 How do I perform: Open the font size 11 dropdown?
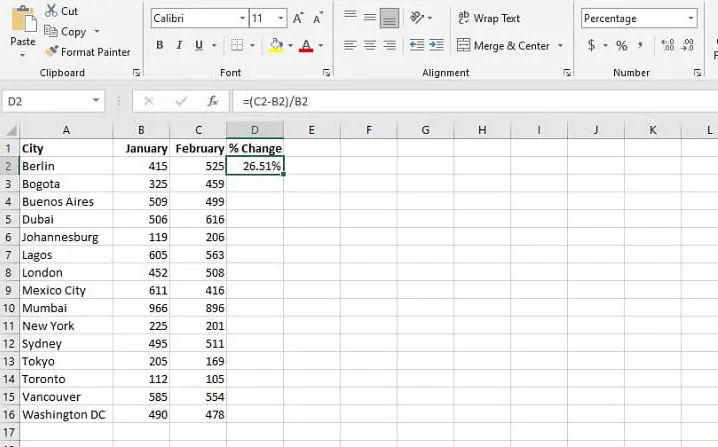(280, 18)
